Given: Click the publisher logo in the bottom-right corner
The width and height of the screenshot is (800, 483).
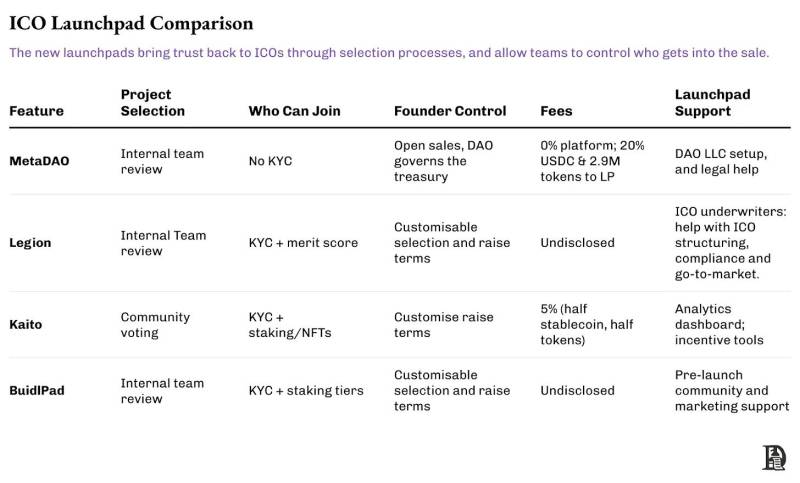Looking at the screenshot, I should 774,458.
